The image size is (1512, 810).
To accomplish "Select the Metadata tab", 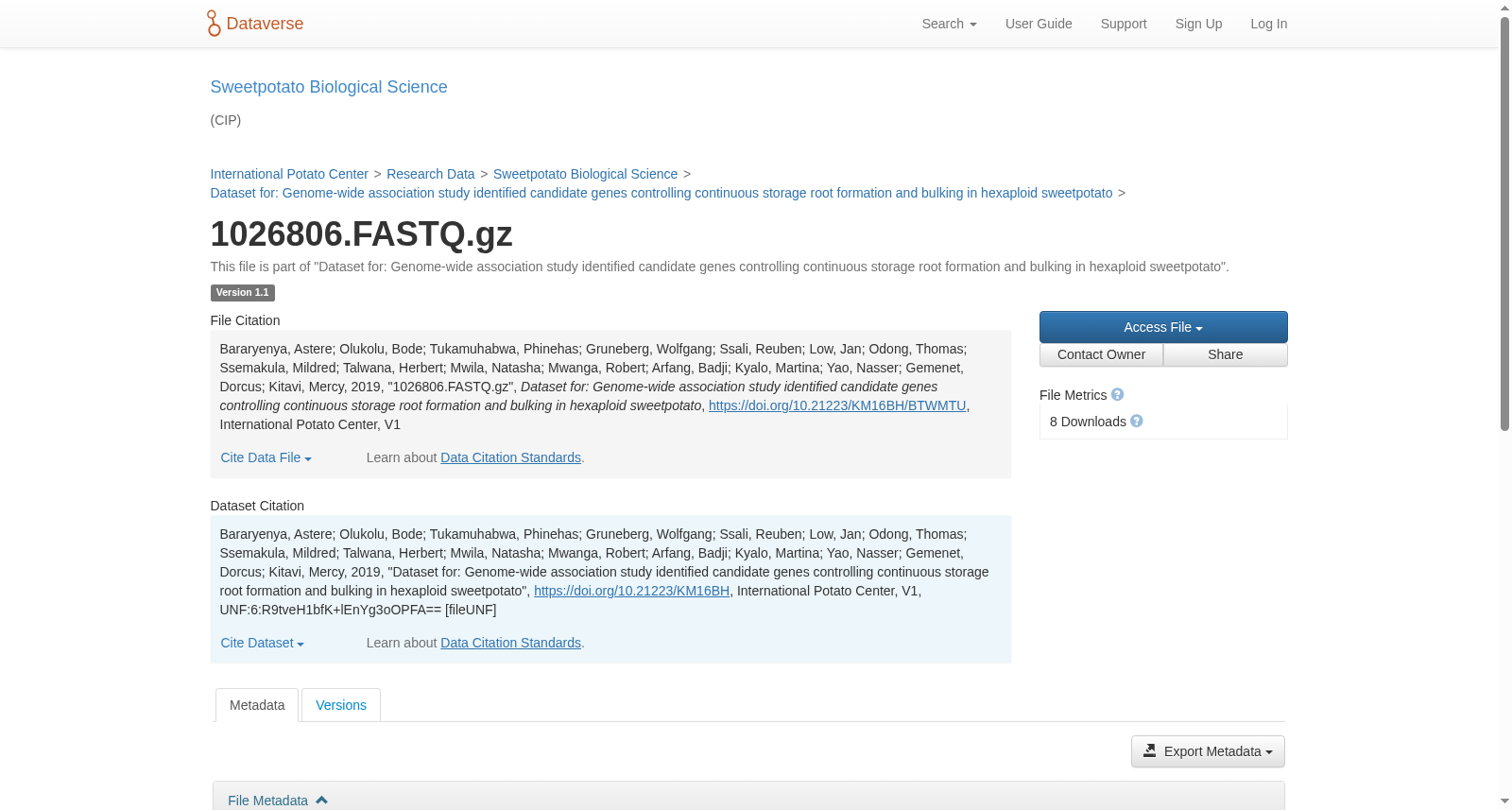I will click(257, 705).
